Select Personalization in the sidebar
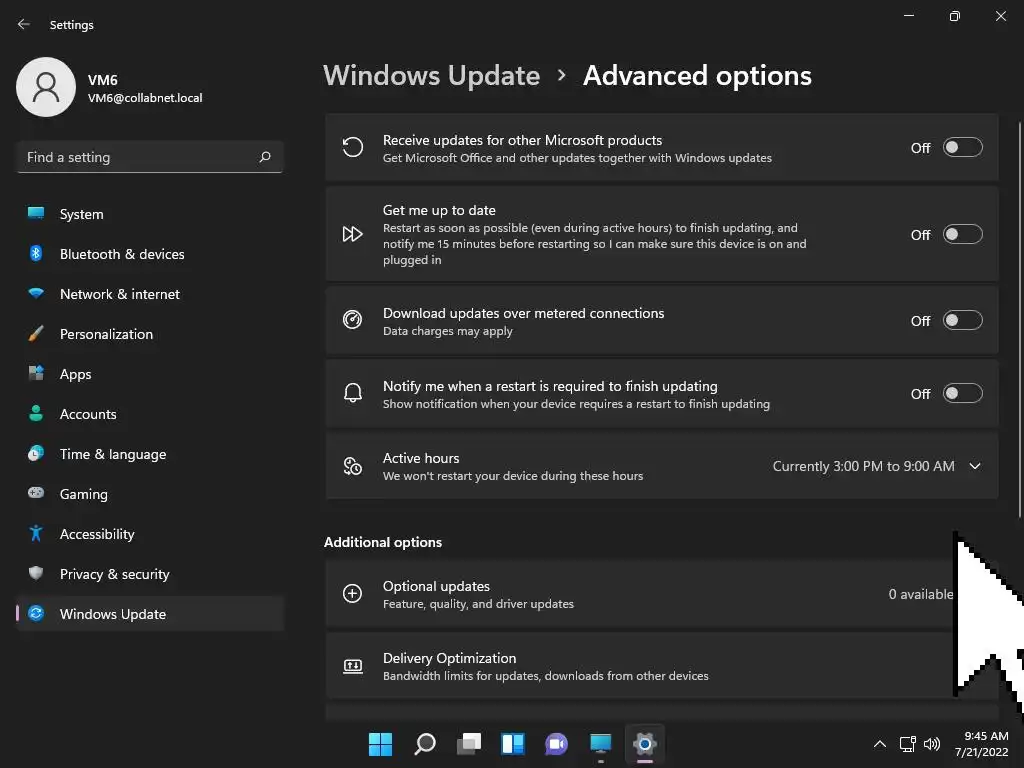 [150, 334]
